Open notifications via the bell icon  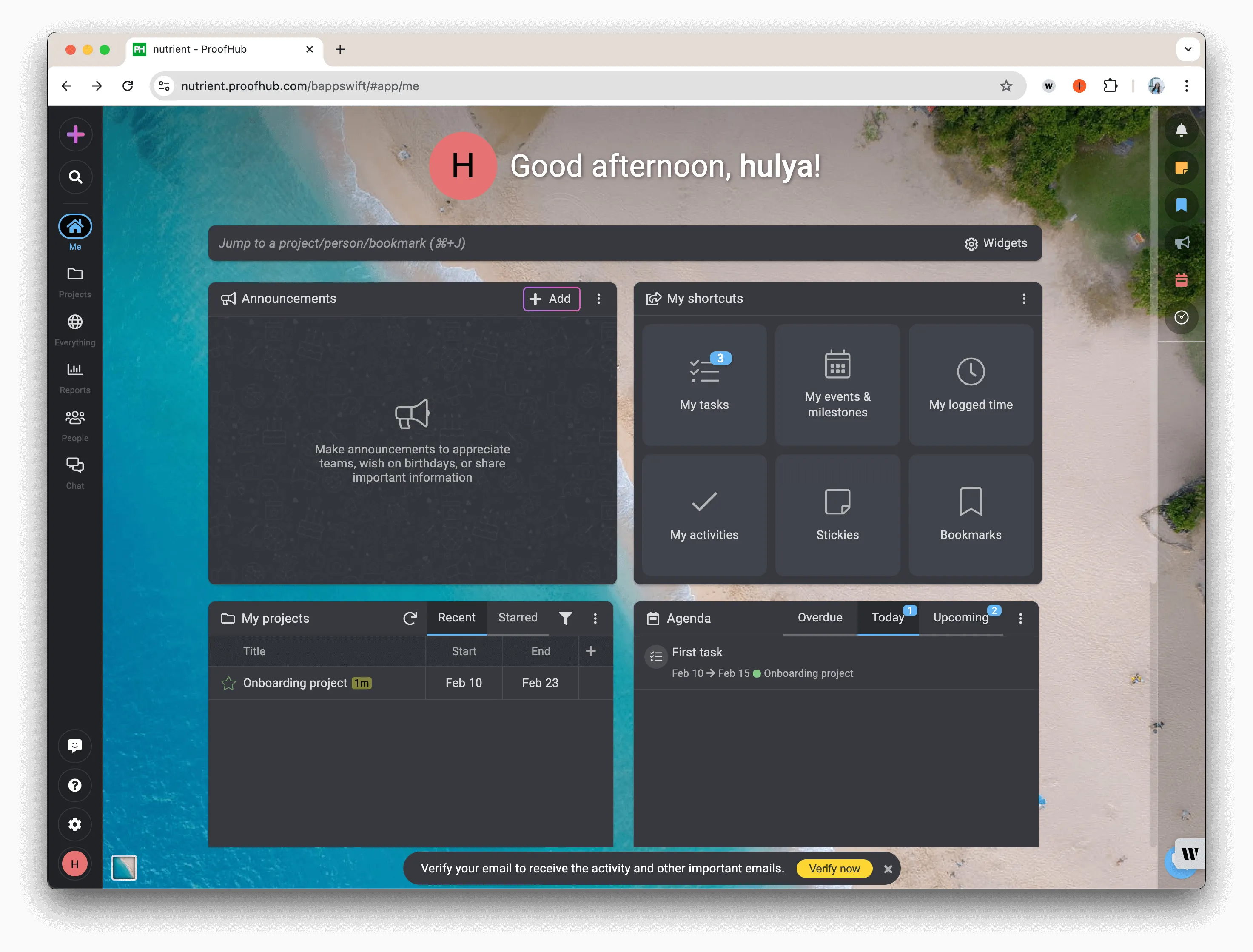1182,130
